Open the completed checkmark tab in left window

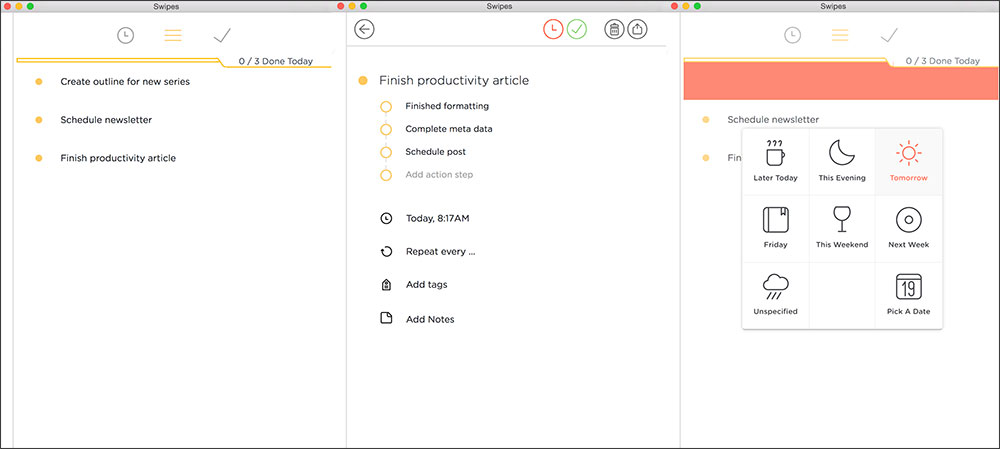click(222, 36)
